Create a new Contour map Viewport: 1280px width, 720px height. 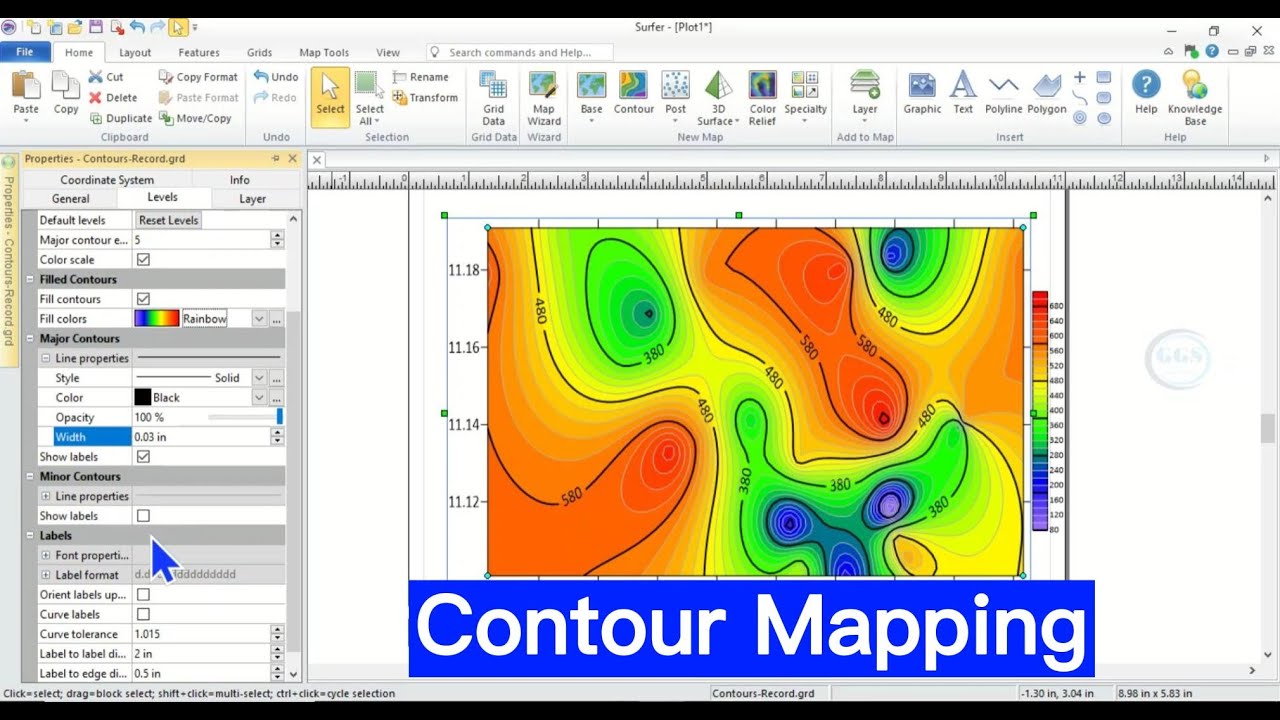[634, 93]
